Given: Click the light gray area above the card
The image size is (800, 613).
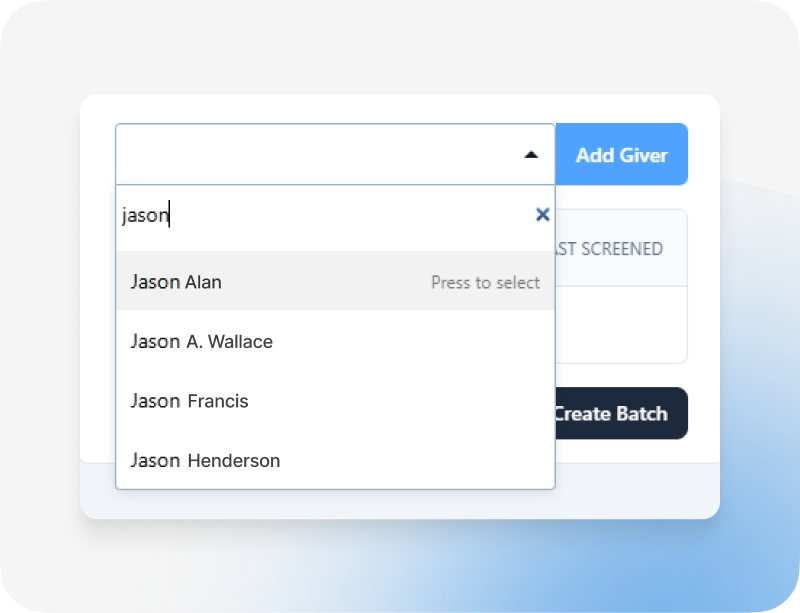Looking at the screenshot, I should click(399, 47).
